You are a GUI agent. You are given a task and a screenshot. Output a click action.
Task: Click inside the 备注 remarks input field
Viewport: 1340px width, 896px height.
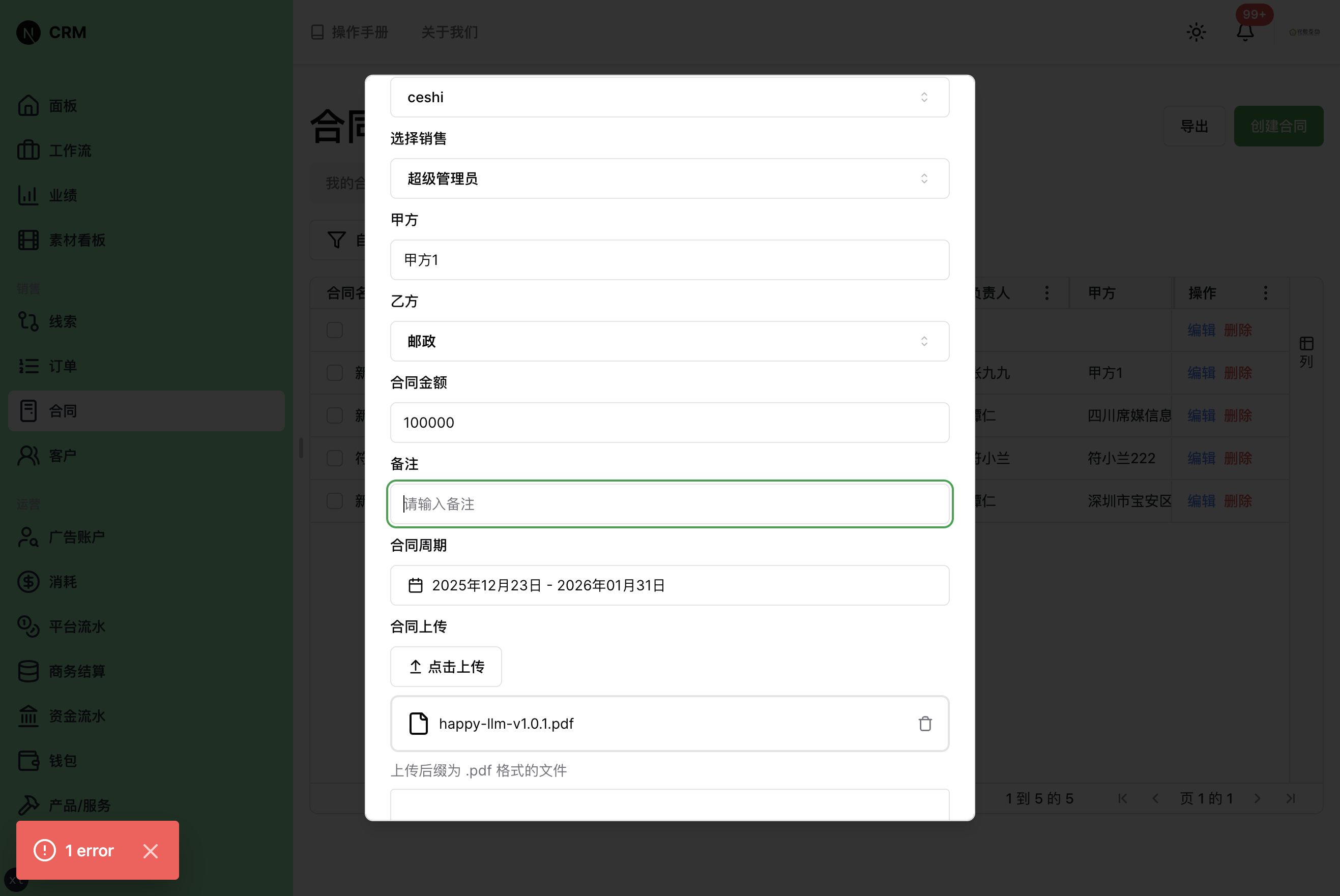[x=669, y=504]
